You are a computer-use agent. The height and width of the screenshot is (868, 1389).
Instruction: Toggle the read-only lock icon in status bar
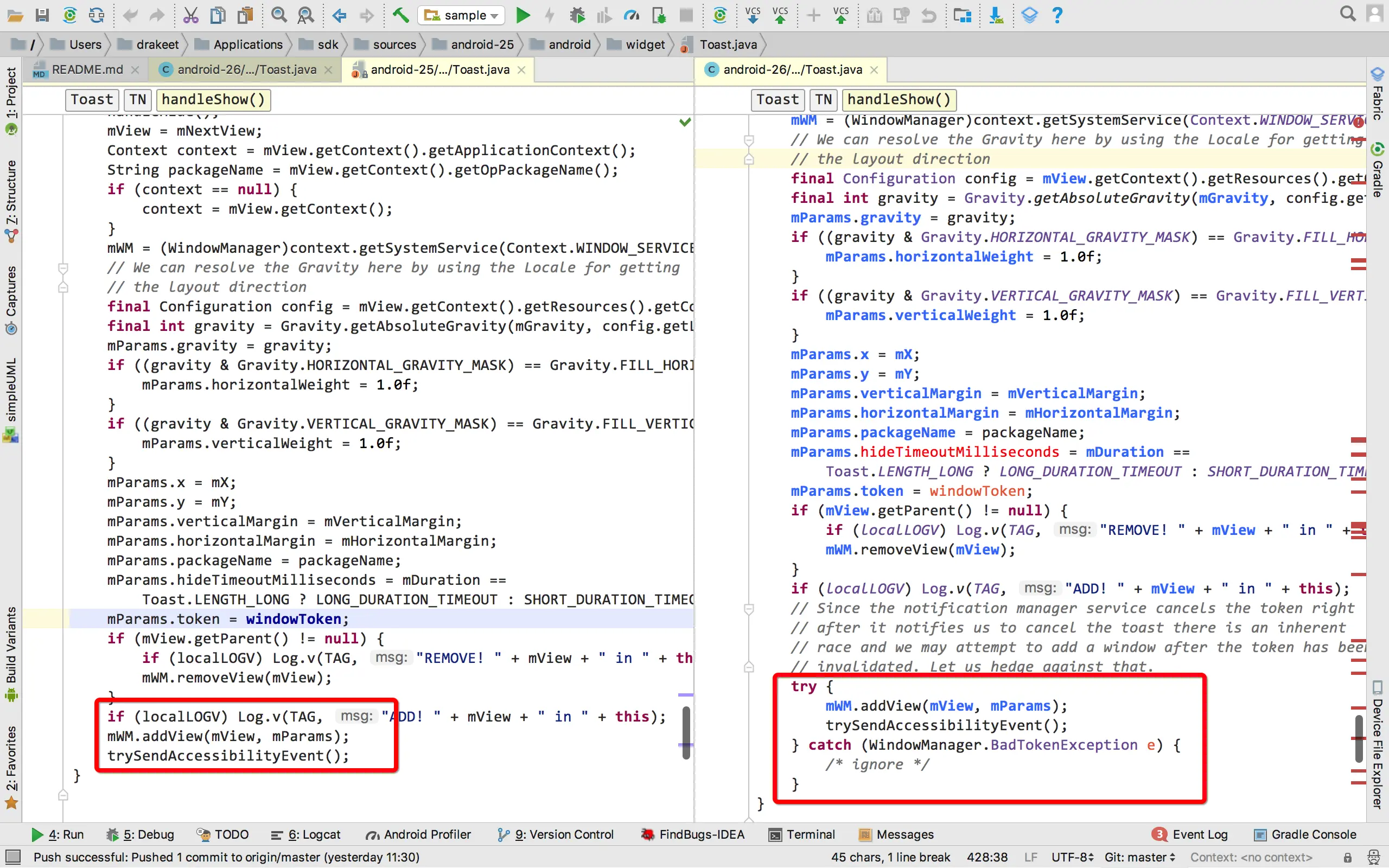pos(1347,857)
